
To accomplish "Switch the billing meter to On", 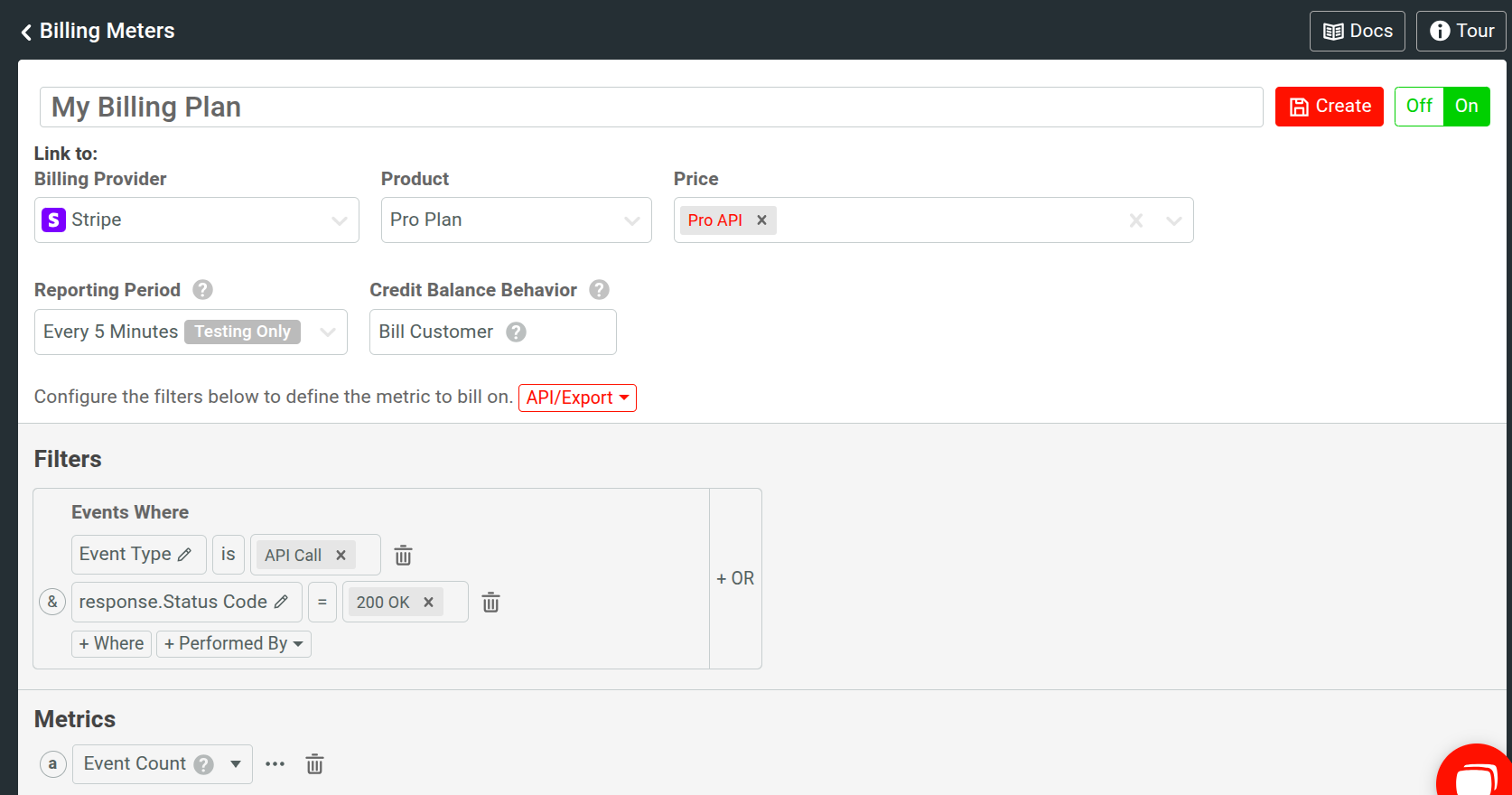I will coord(1466,107).
